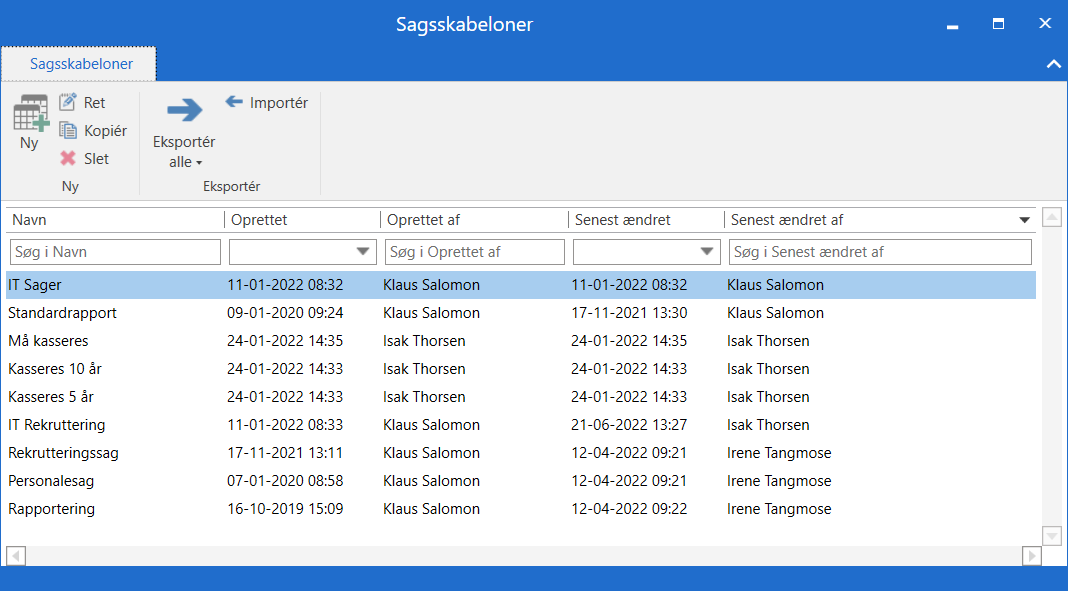
Task: Sort by the Navn column header
Action: point(115,220)
